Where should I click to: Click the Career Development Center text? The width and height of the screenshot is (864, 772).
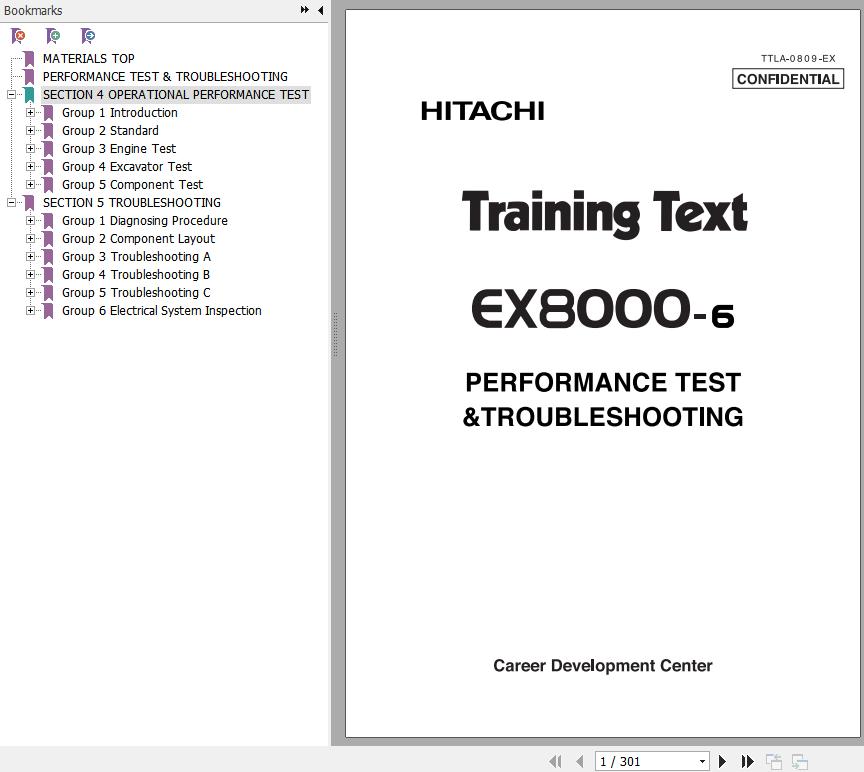pyautogui.click(x=603, y=666)
